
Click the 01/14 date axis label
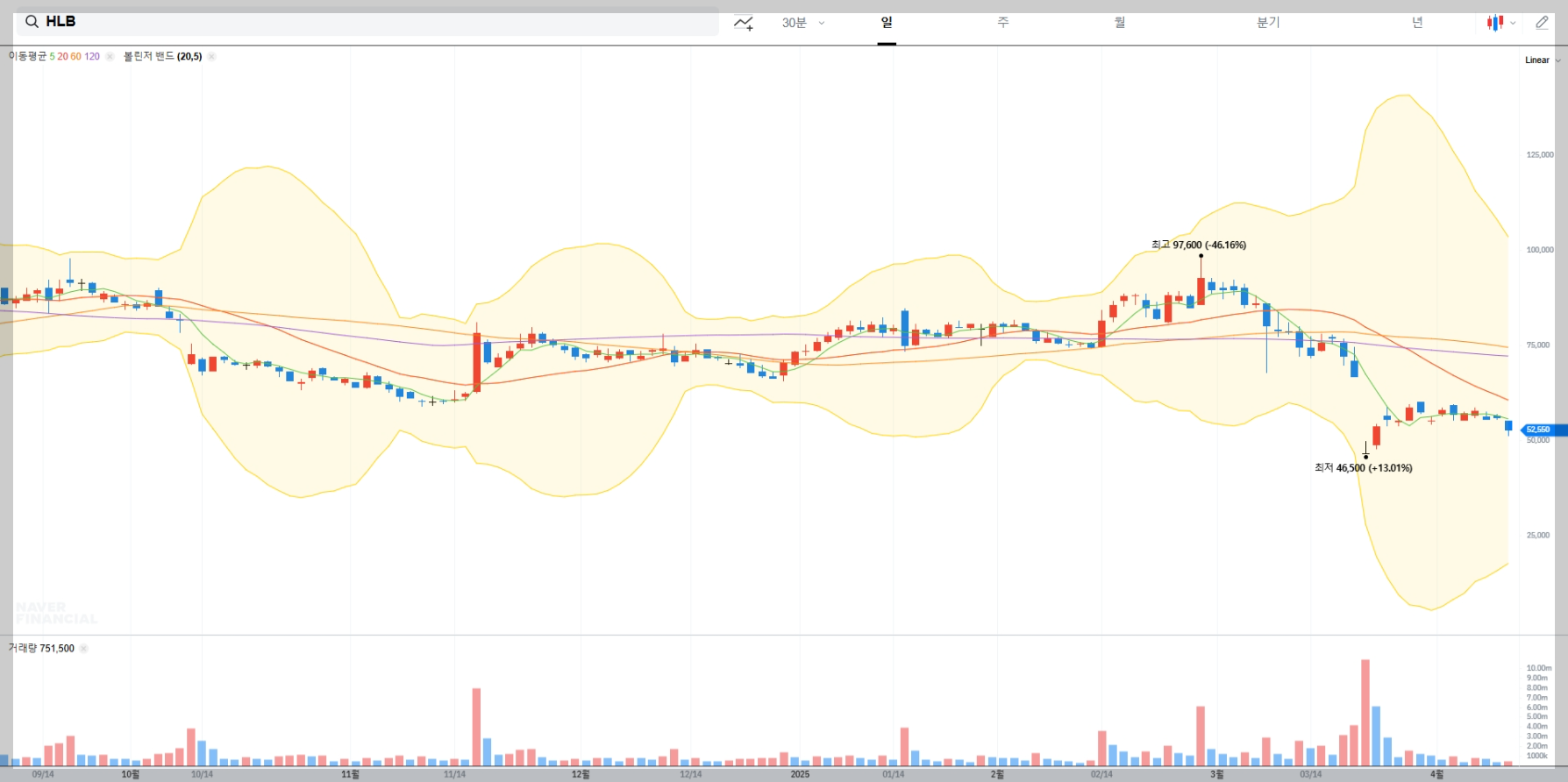pyautogui.click(x=894, y=774)
